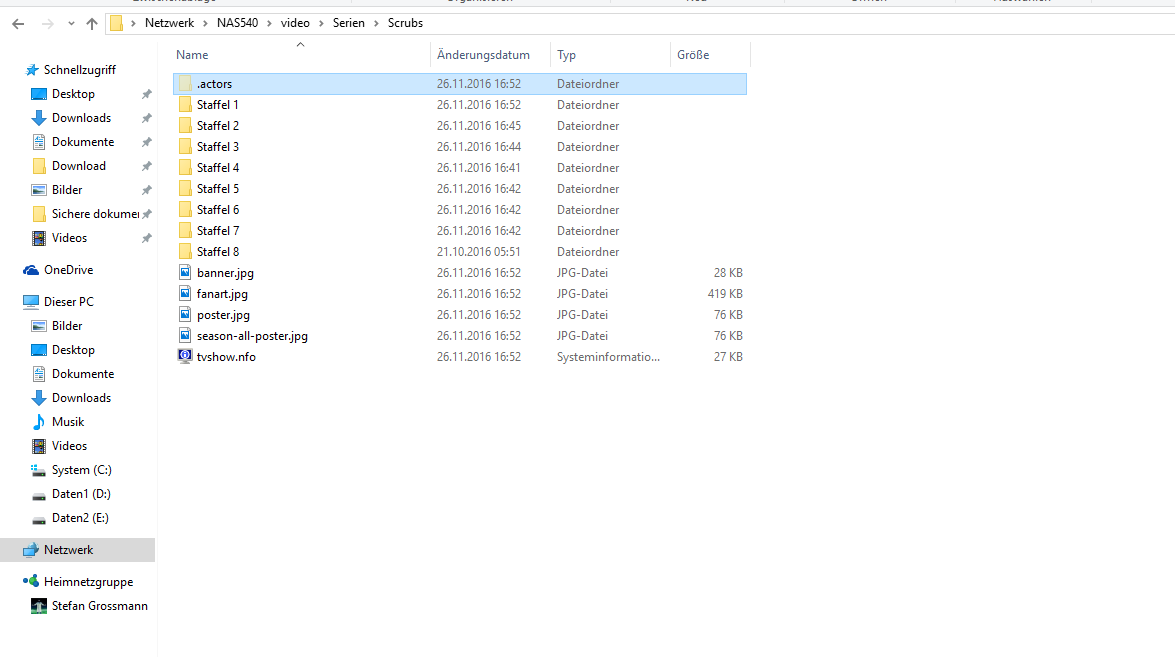1175x657 pixels.
Task: Sort files by the Name column
Action: [x=192, y=55]
